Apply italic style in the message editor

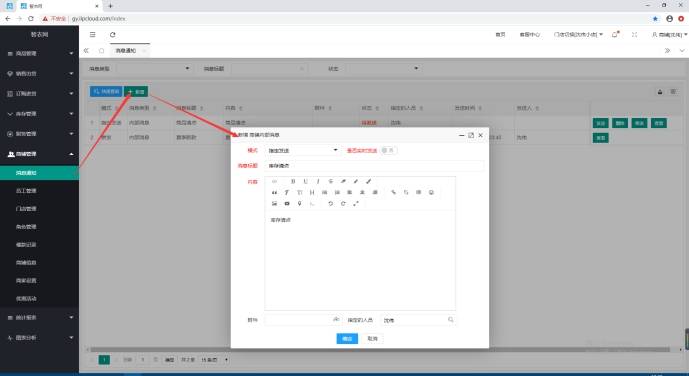coord(318,181)
